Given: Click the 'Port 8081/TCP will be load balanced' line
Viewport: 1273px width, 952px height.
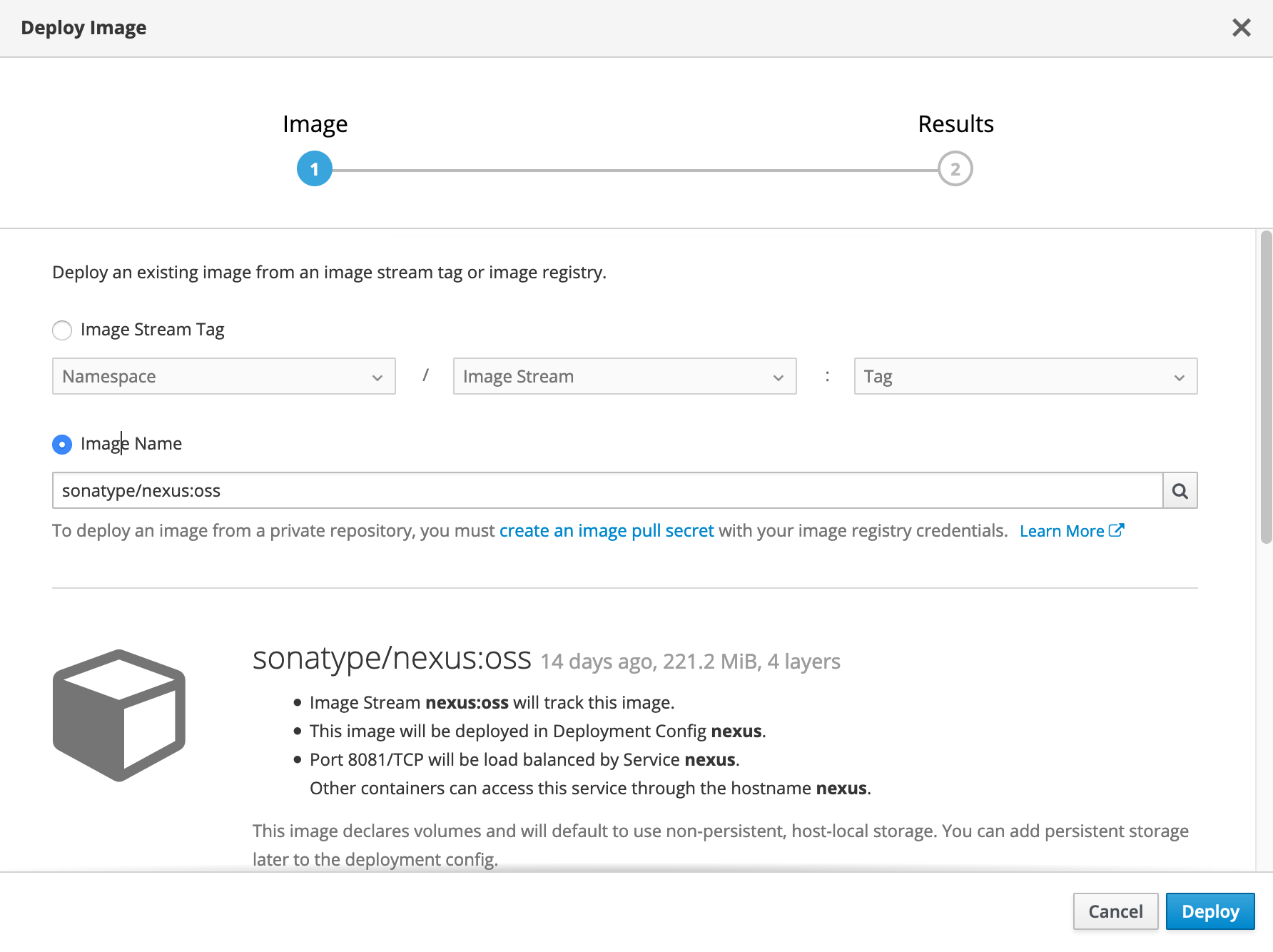Looking at the screenshot, I should pos(524,759).
